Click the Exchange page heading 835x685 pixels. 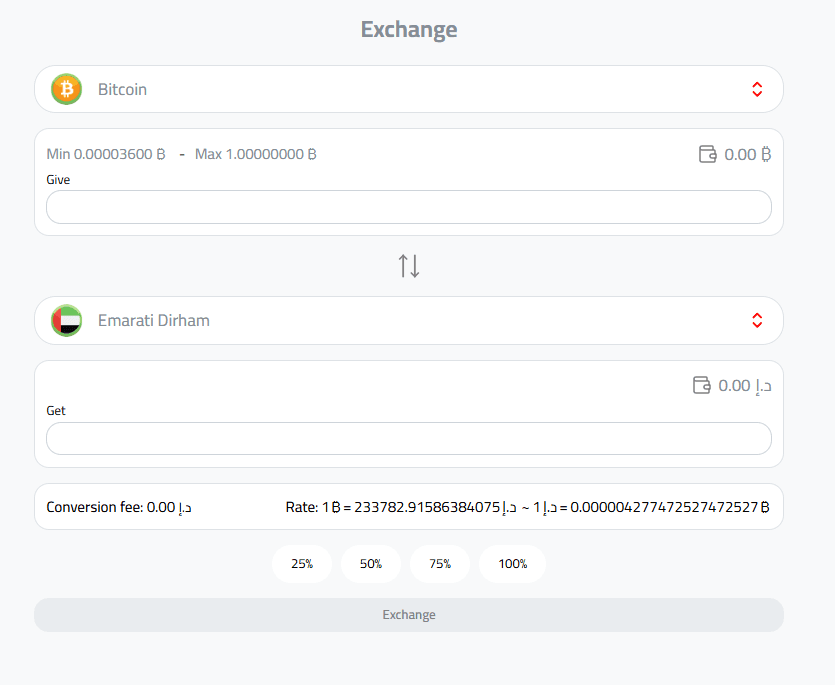point(409,29)
